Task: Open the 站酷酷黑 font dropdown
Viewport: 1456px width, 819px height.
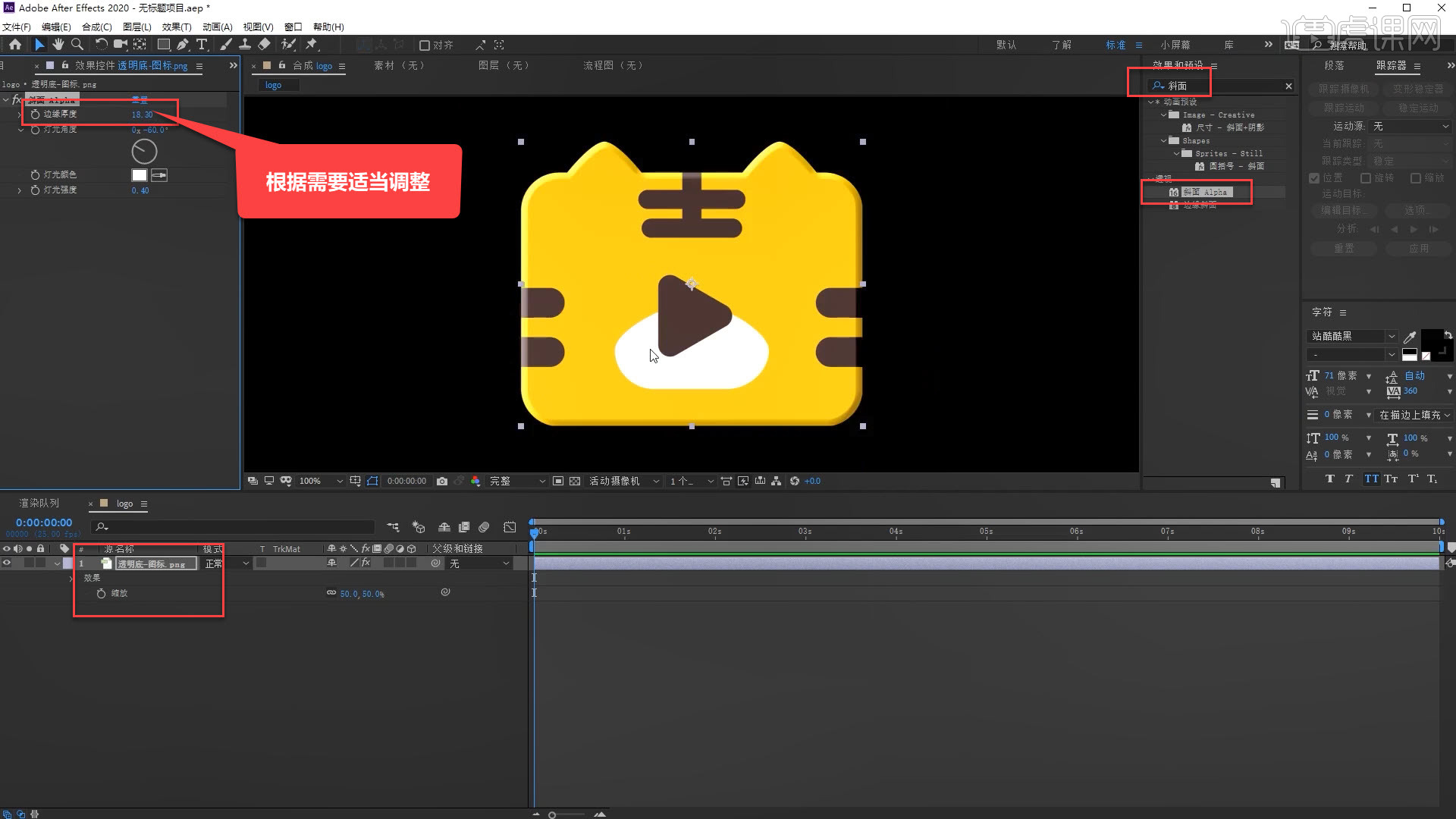Action: click(1352, 337)
